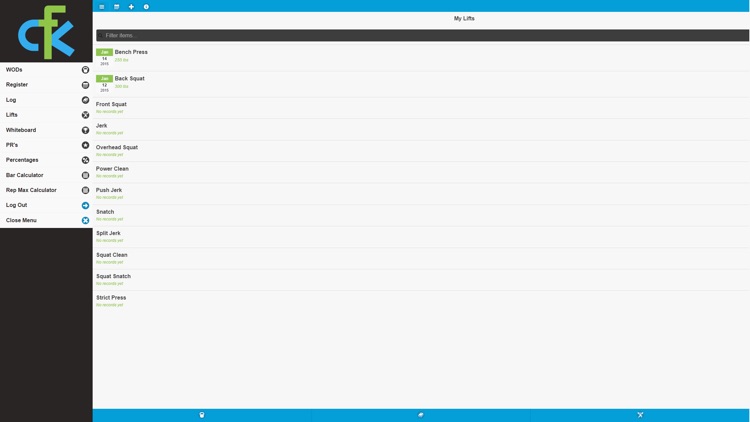Select the Jerk lift

(421, 129)
